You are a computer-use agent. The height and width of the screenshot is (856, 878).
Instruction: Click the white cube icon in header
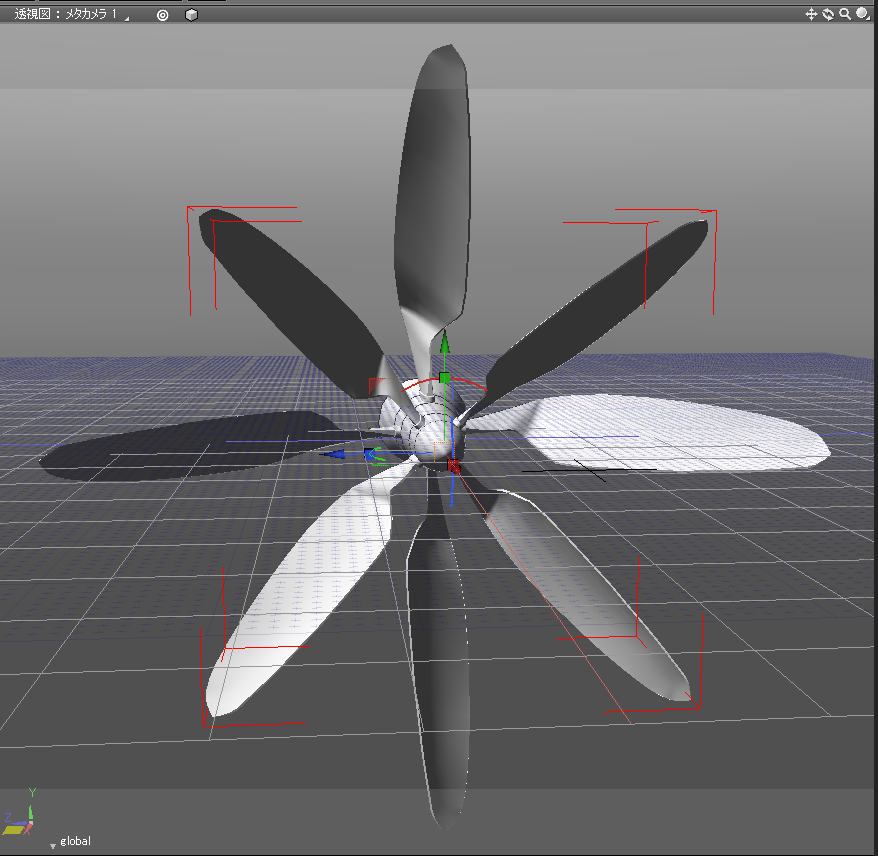click(191, 15)
